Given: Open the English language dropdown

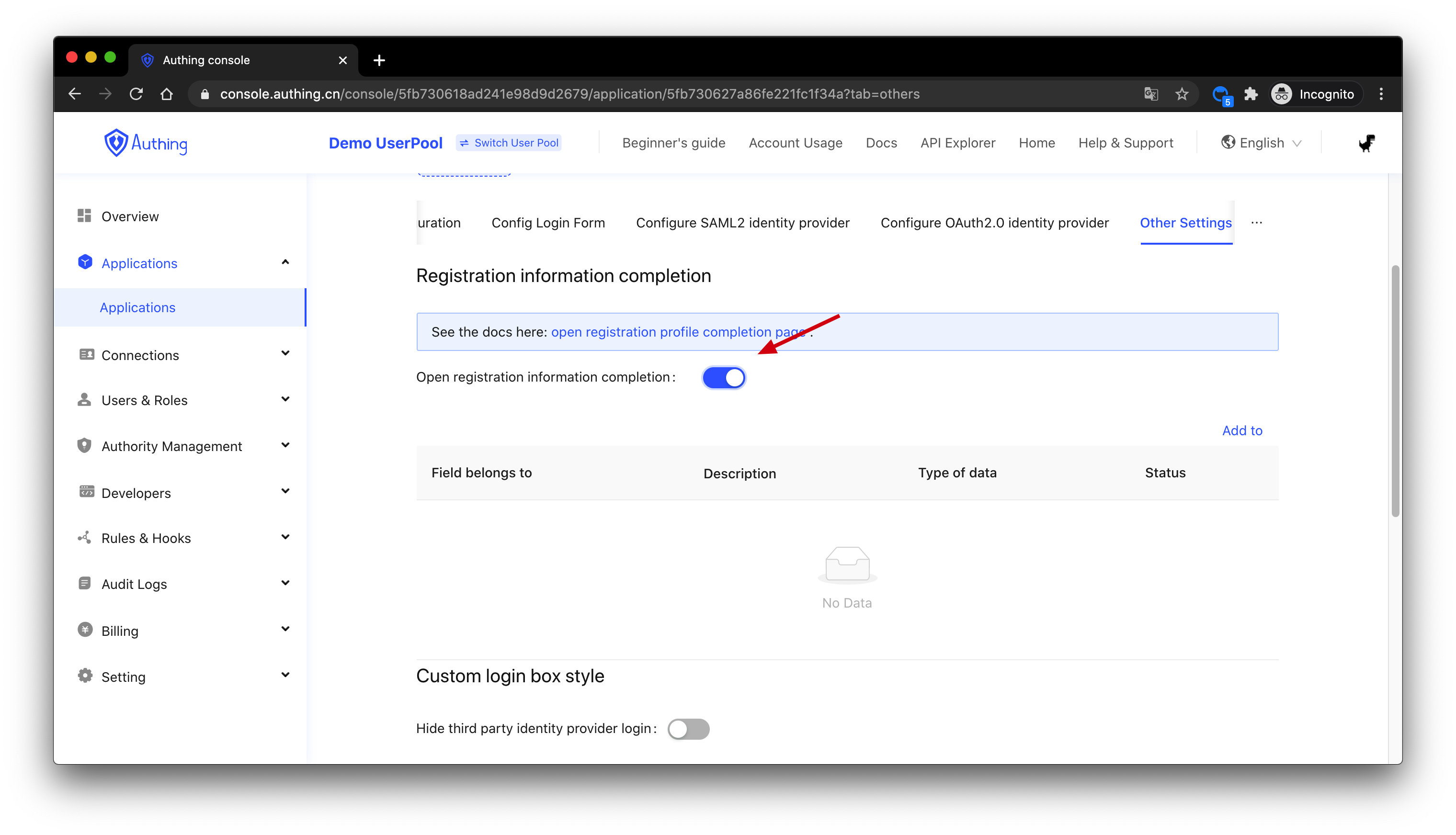Looking at the screenshot, I should pos(1262,143).
